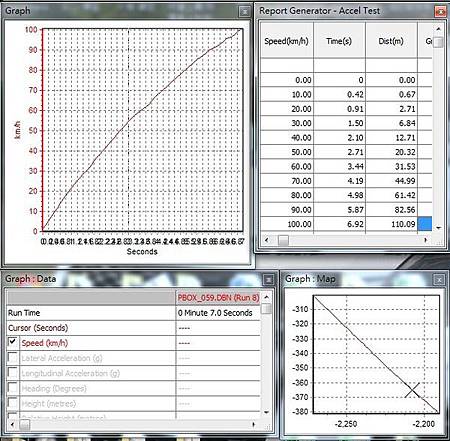Screen dimensions: 450x441
Task: Click the Graph Data scroll right arrow
Action: [x=254, y=425]
